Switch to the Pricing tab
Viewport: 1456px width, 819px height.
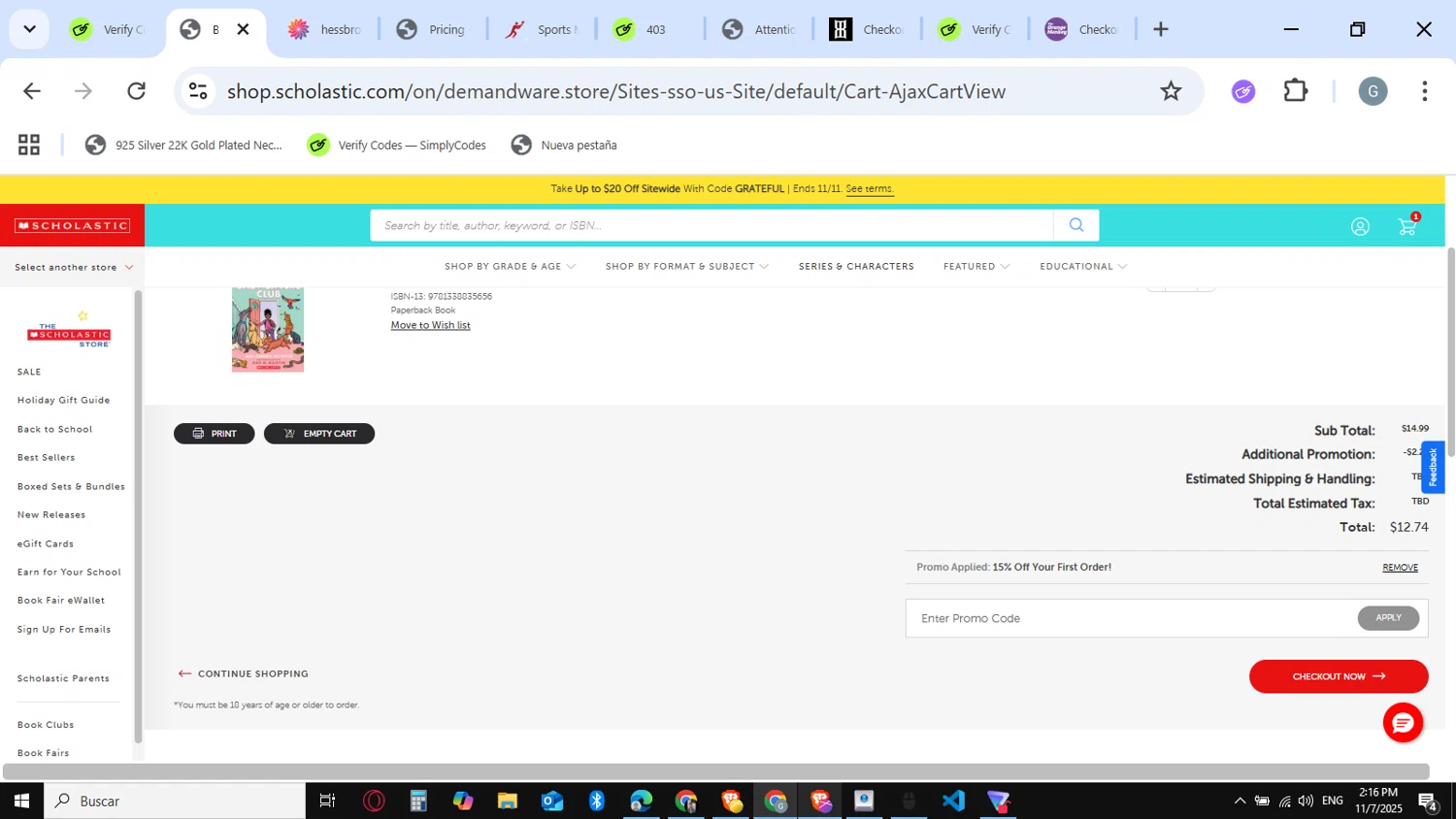pos(433,29)
